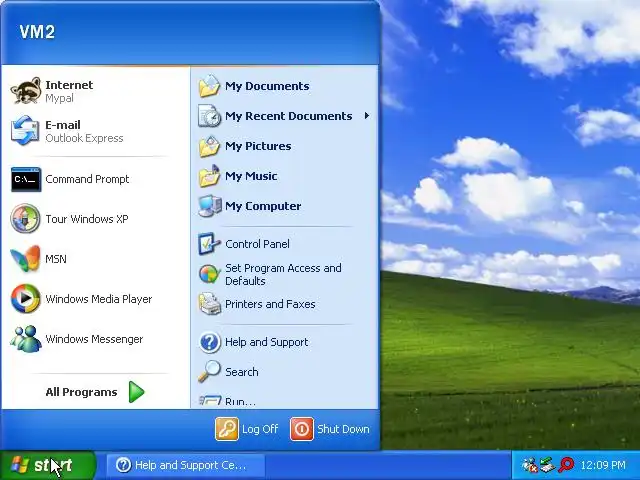Screen dimensions: 640x480
Task: Open the My Music folder icon
Action: (209, 176)
